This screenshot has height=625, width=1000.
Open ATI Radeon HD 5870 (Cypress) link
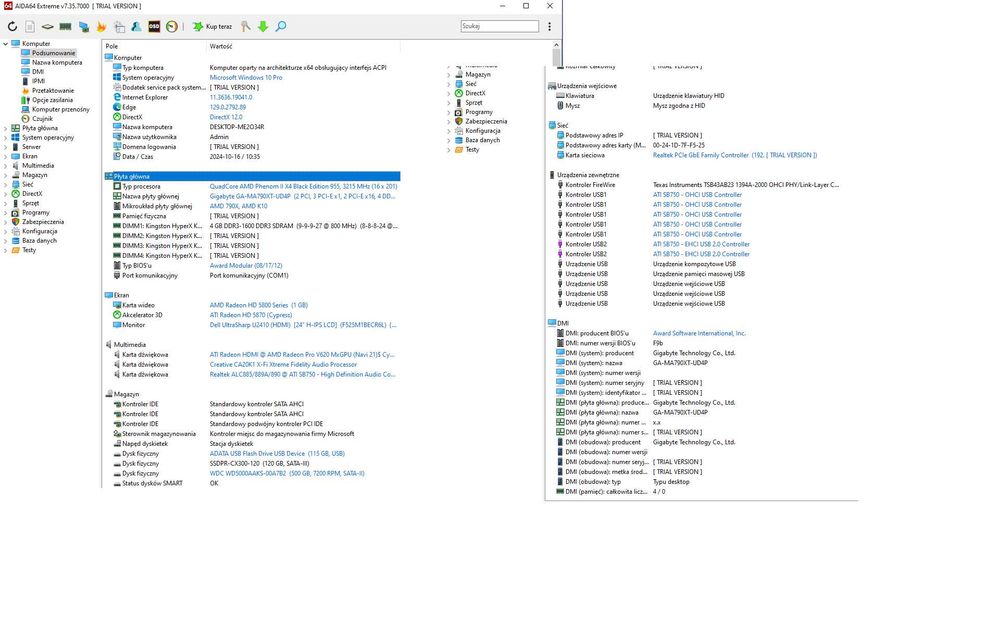click(x=251, y=315)
